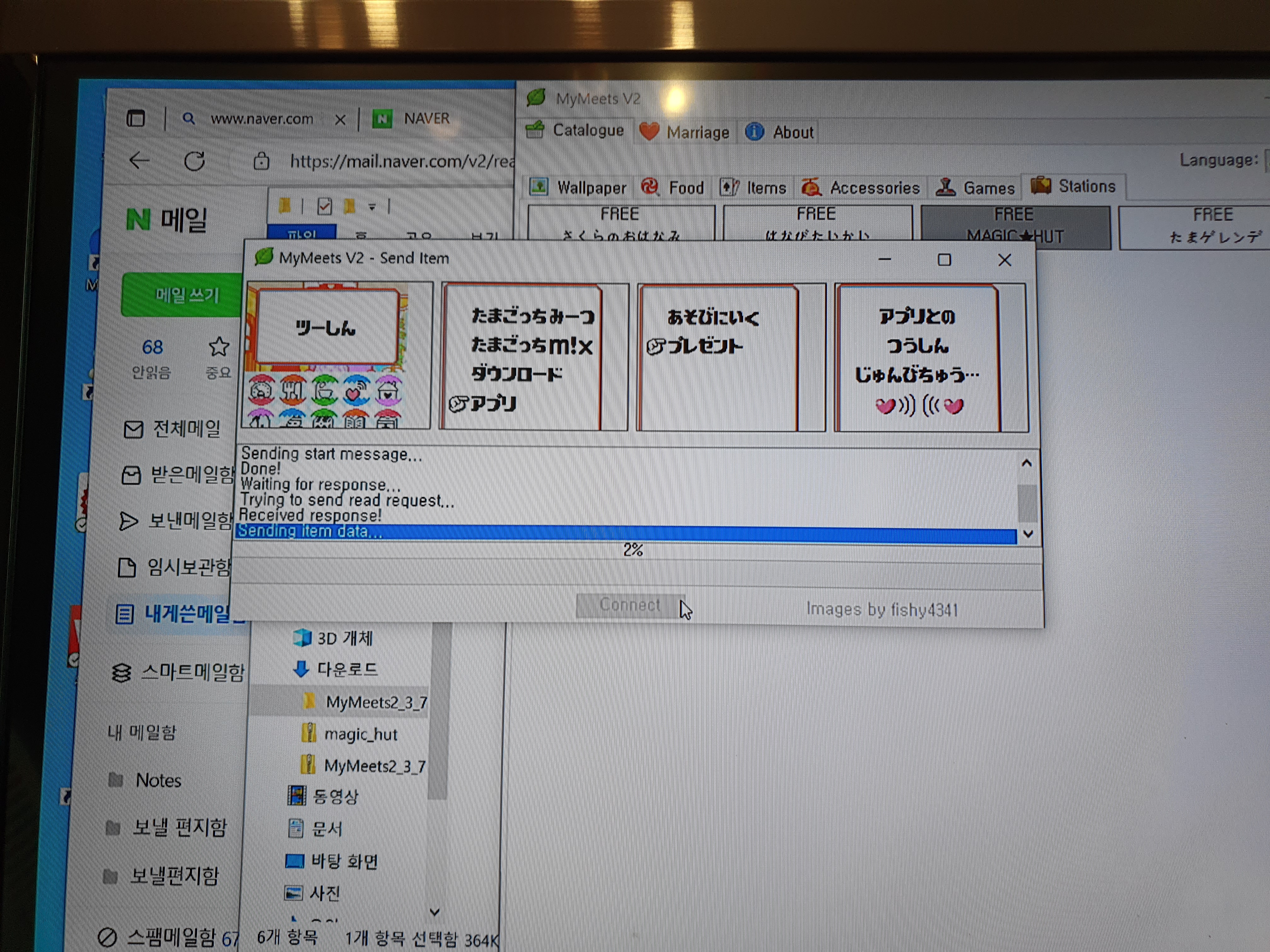Switch to the Items category tab
The width and height of the screenshot is (1270, 952).
point(753,187)
